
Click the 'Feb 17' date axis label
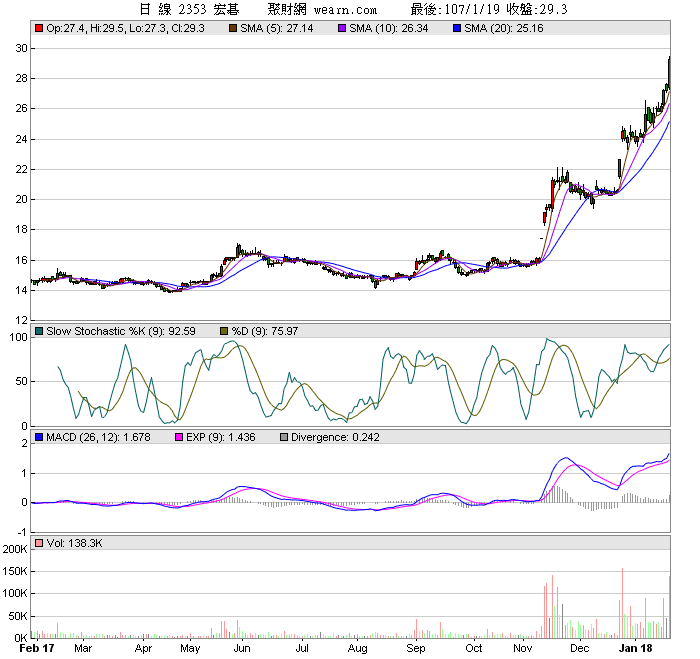click(x=37, y=648)
